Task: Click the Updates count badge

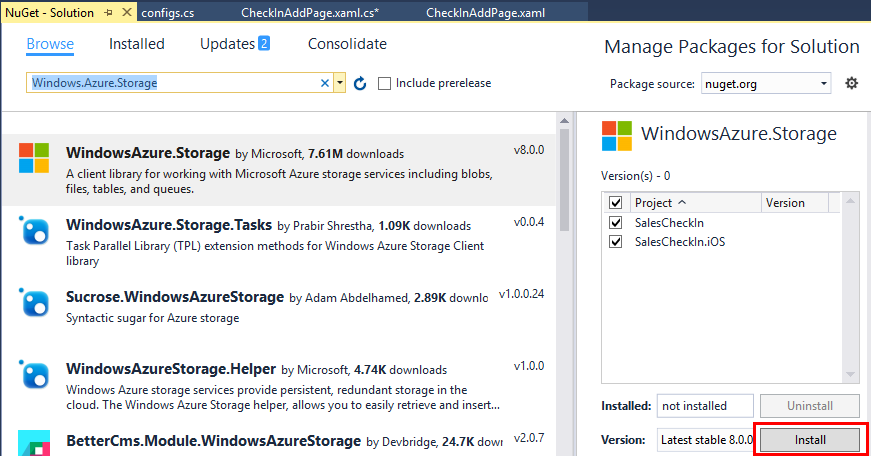Action: [x=264, y=43]
